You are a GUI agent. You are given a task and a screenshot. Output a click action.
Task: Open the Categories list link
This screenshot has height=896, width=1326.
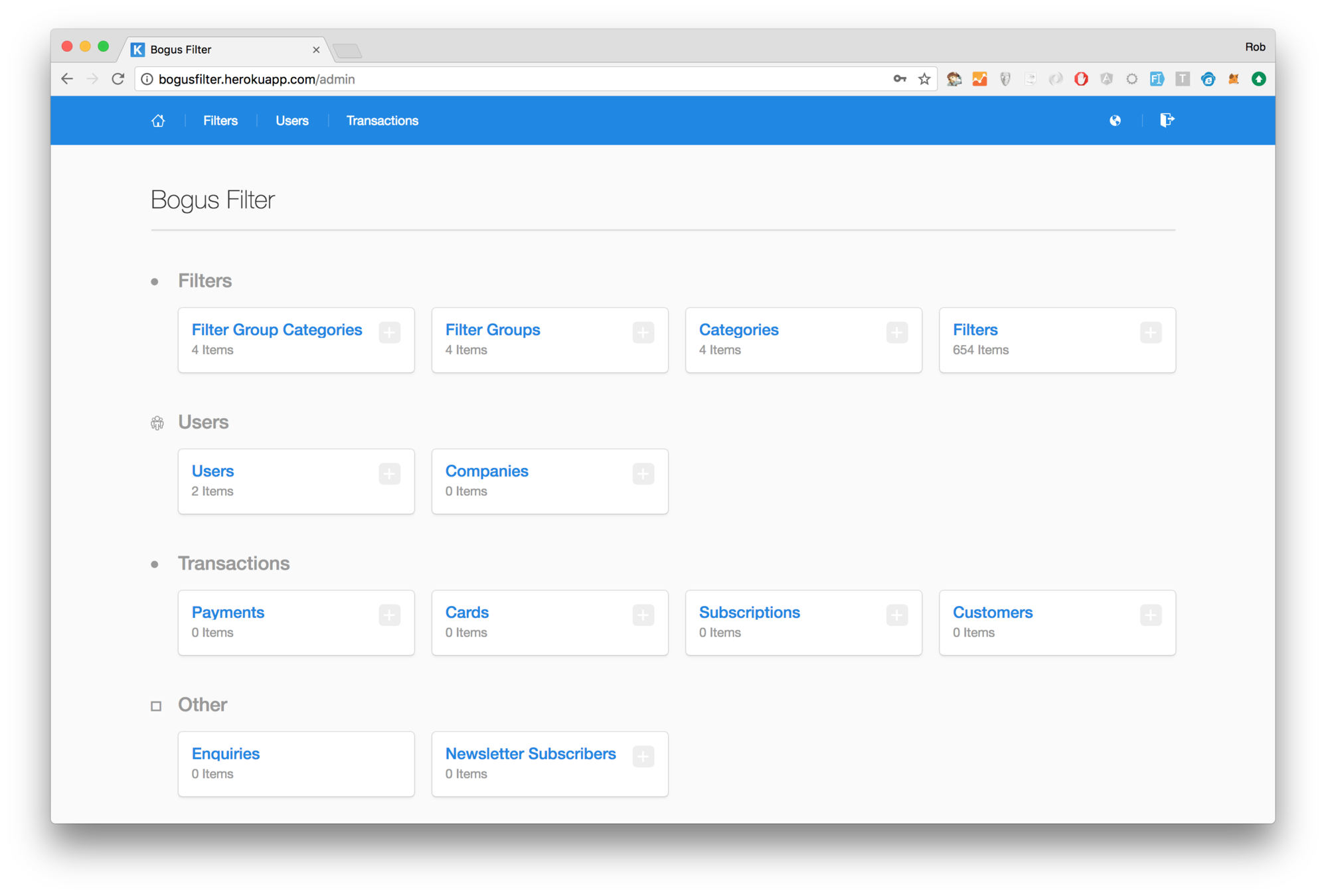pyautogui.click(x=738, y=330)
